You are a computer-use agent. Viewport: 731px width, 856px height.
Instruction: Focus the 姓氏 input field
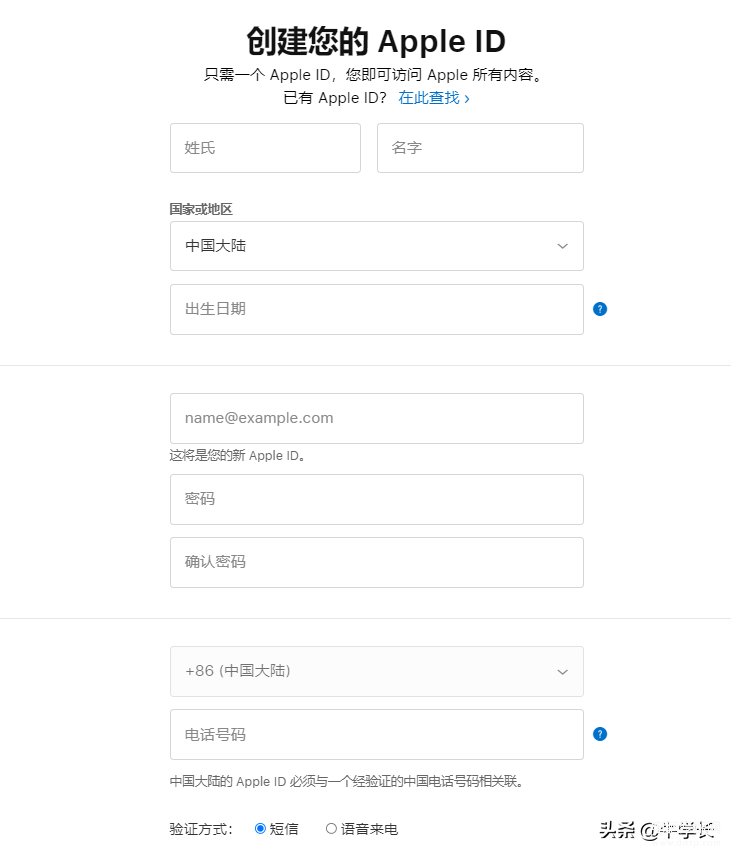[x=265, y=148]
